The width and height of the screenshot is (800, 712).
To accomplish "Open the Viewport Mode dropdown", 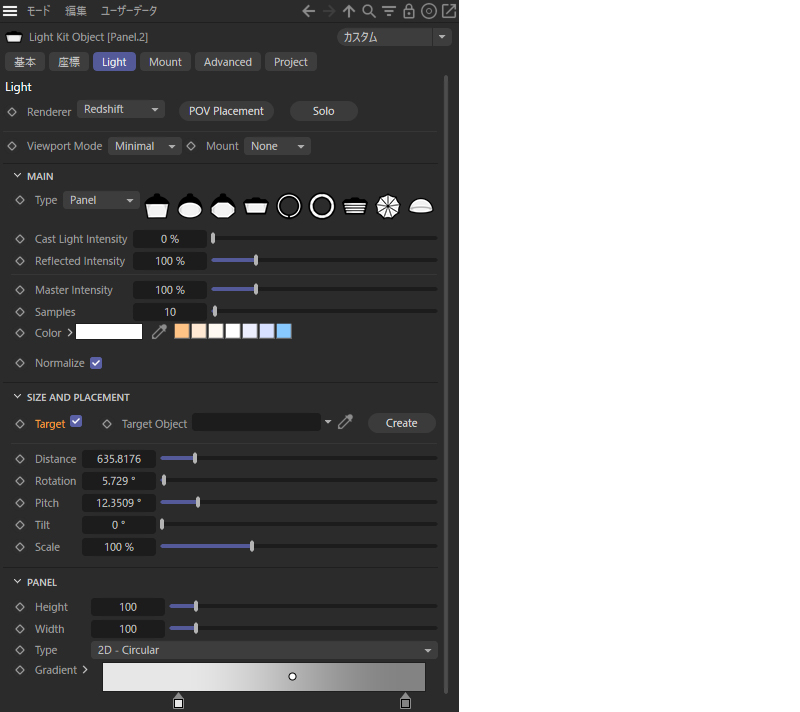I will pos(144,146).
